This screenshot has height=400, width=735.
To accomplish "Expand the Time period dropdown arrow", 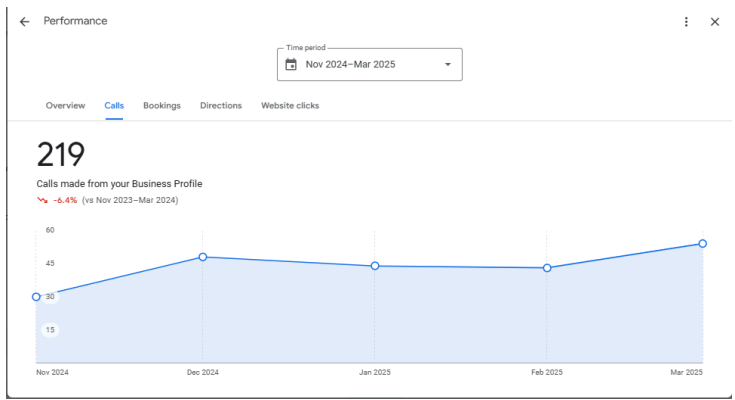I will [447, 65].
